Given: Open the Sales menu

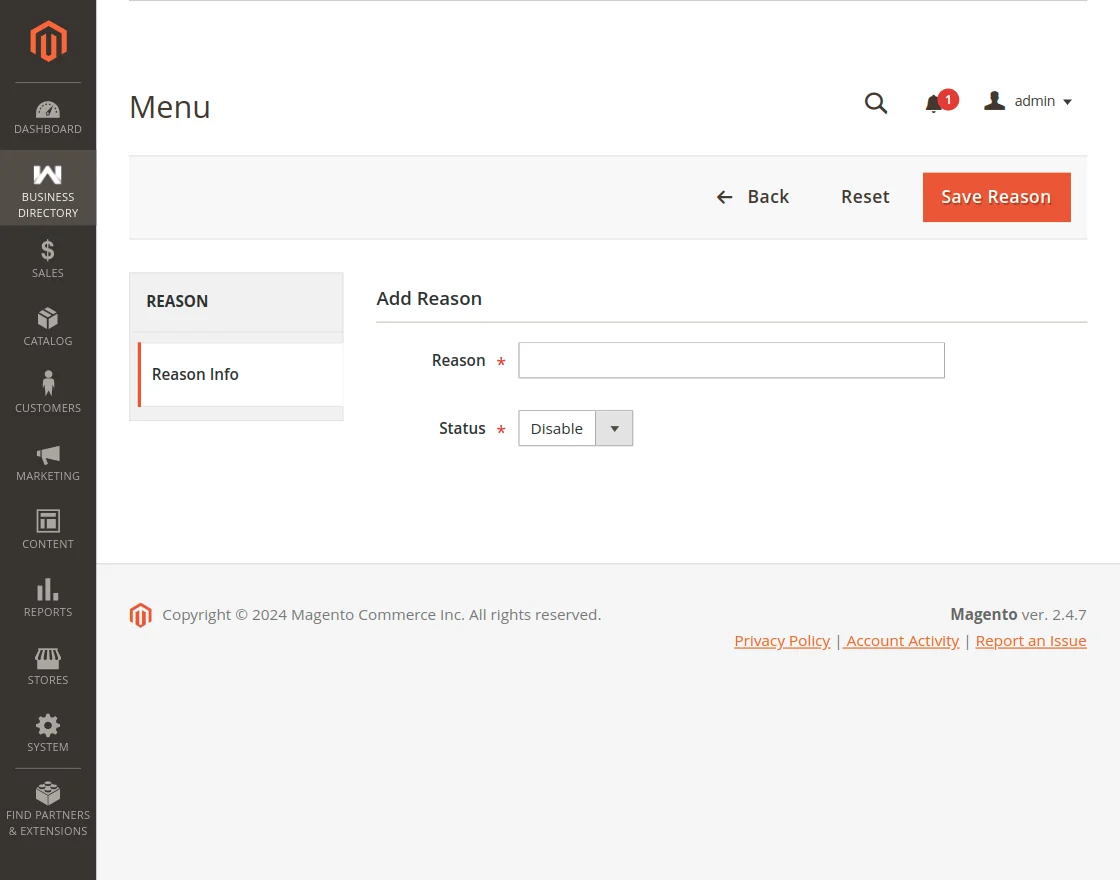Looking at the screenshot, I should pyautogui.click(x=48, y=259).
